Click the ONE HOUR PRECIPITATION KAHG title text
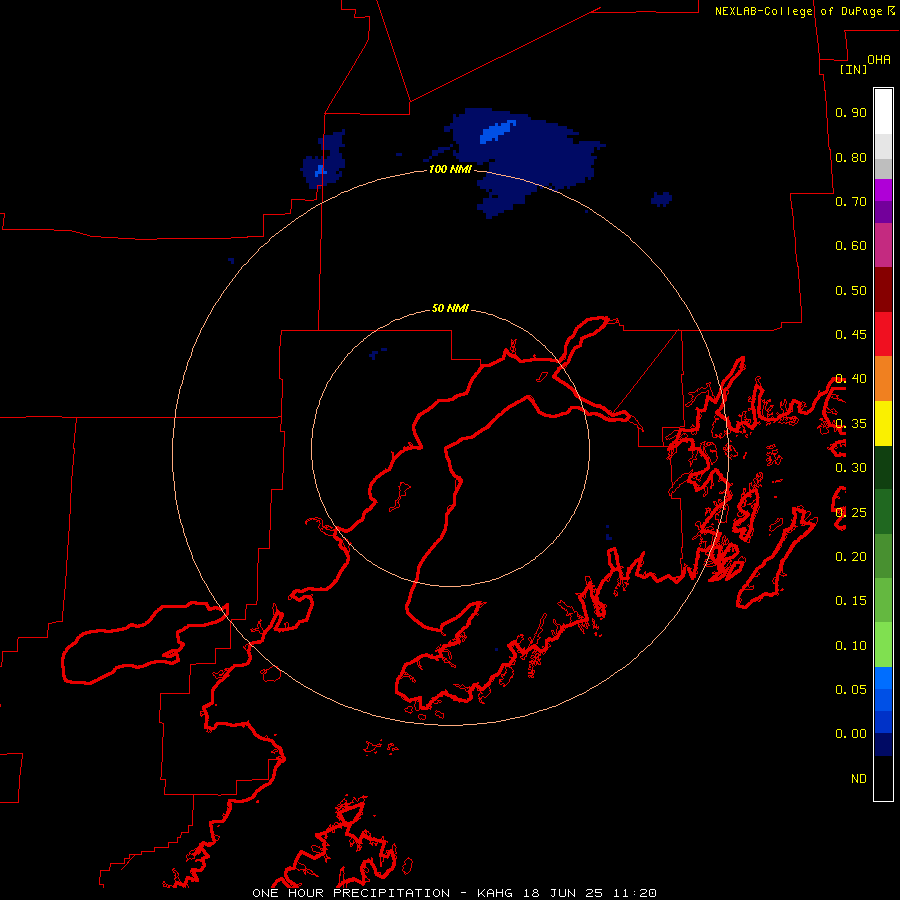Image resolution: width=900 pixels, height=900 pixels. click(454, 893)
